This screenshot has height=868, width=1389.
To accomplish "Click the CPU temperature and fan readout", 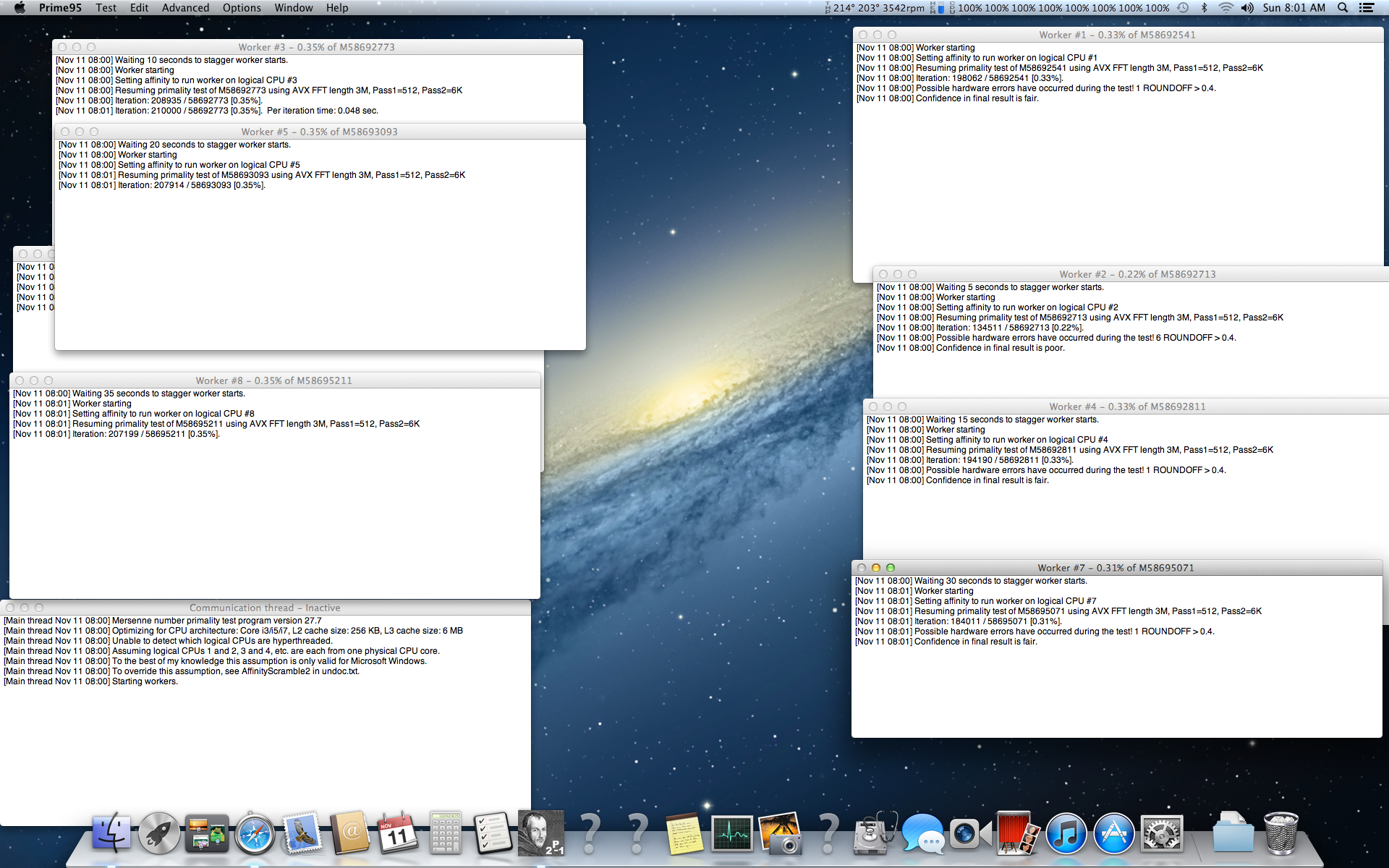I will [x=878, y=8].
